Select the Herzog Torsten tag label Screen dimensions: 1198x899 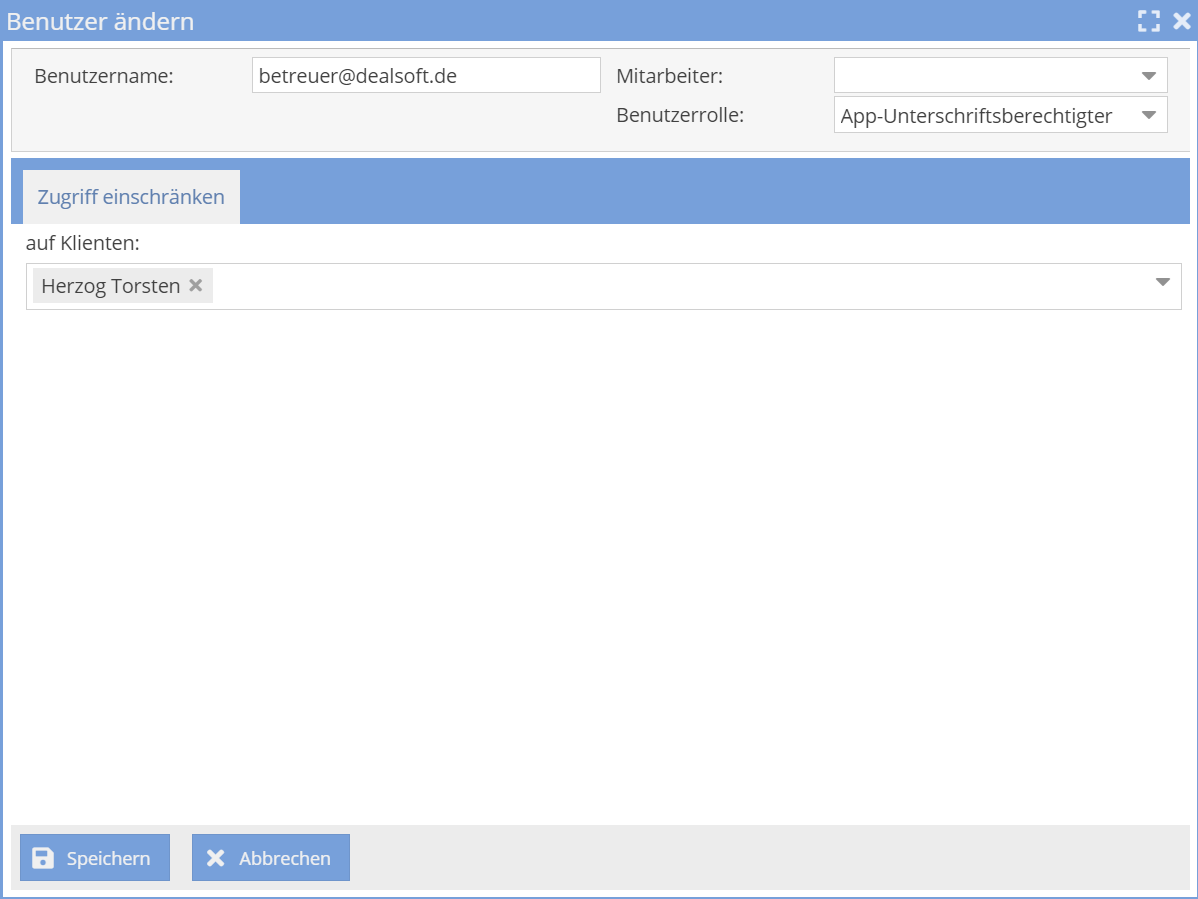[x=110, y=286]
